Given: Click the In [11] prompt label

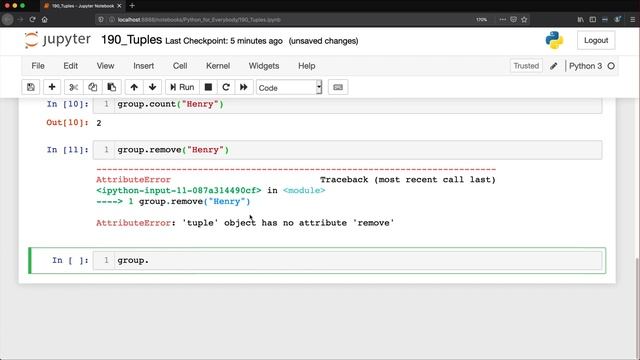Looking at the screenshot, I should [67, 150].
